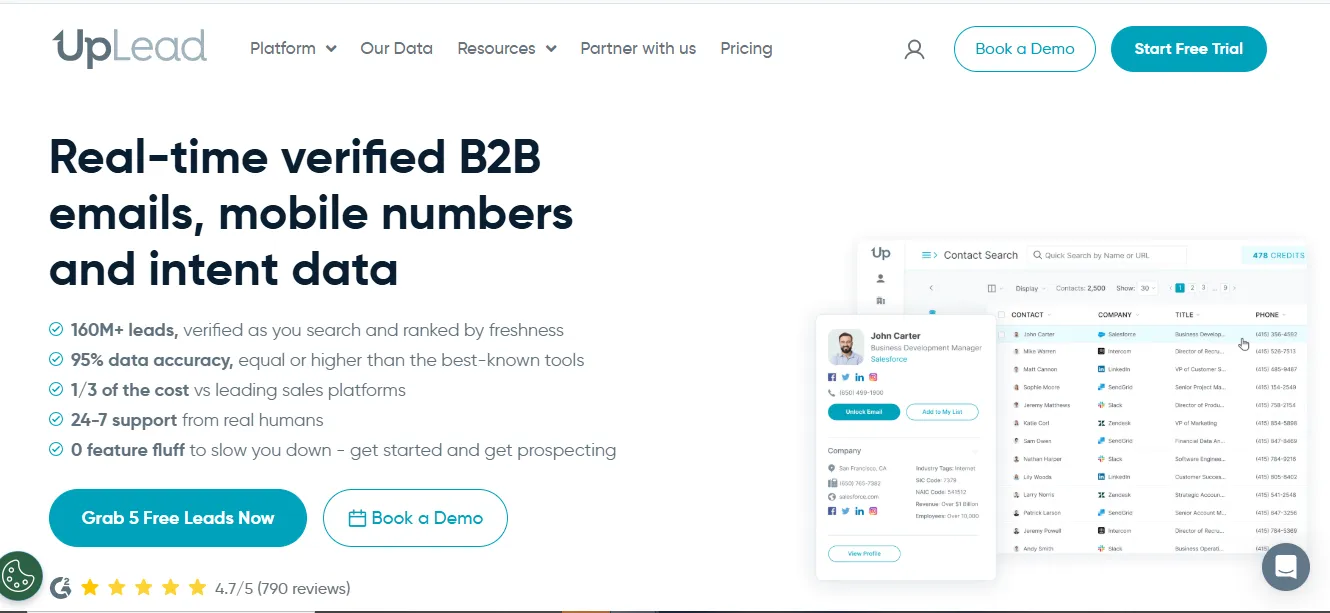Click the Start Free Trial button

(1188, 49)
